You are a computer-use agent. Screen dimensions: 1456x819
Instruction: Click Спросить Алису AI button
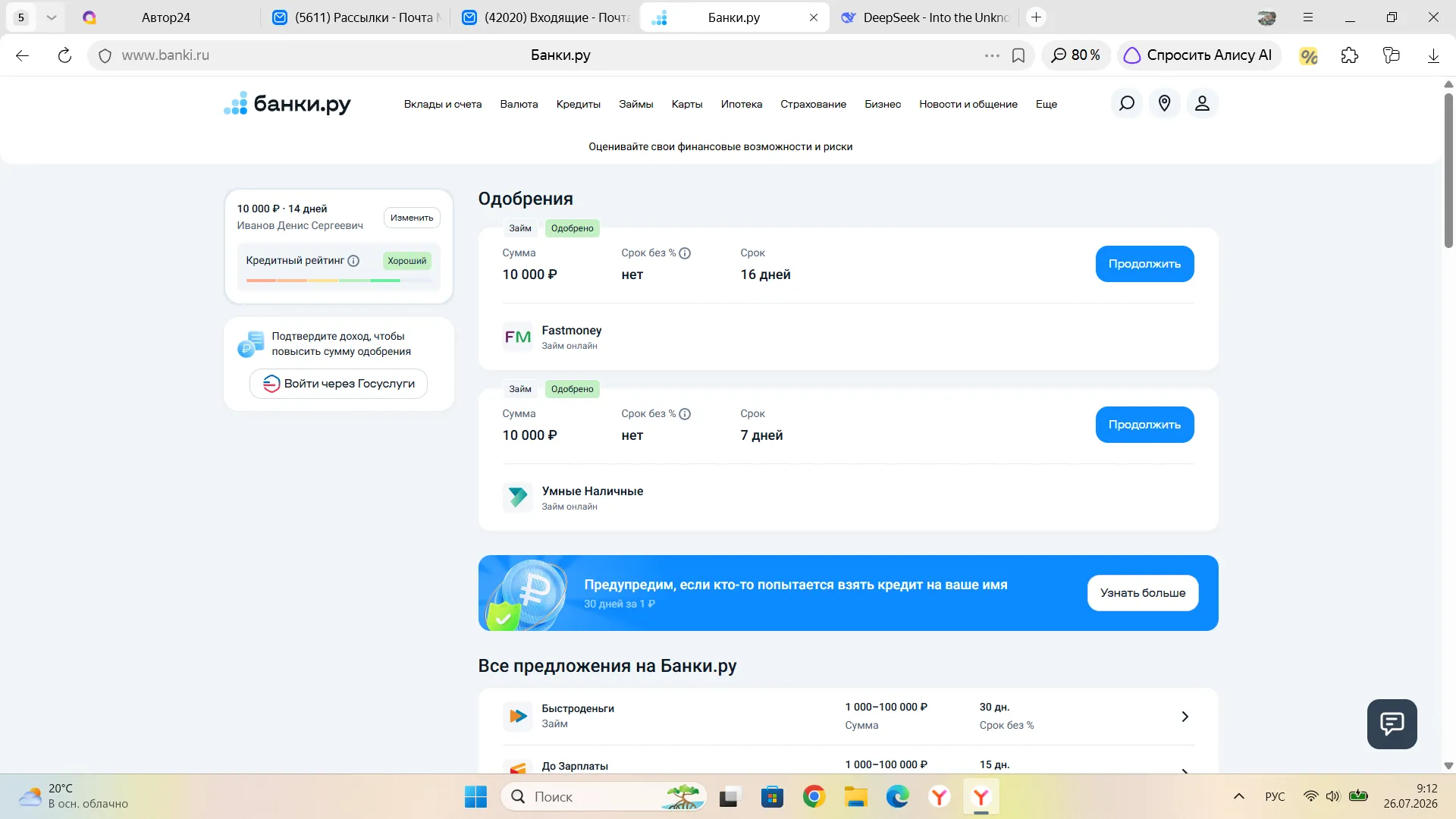[x=1199, y=55]
